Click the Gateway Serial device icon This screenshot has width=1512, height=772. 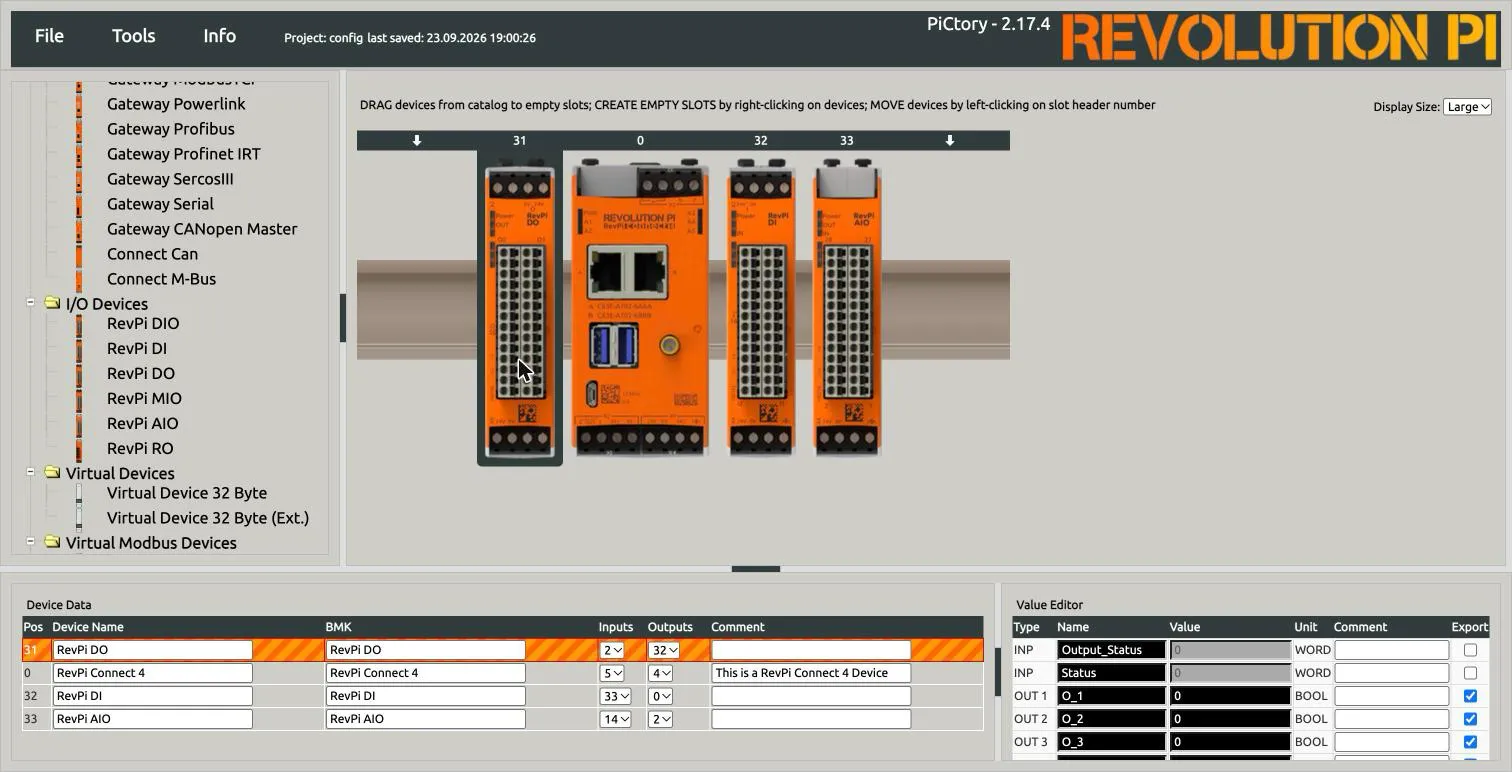(79, 204)
